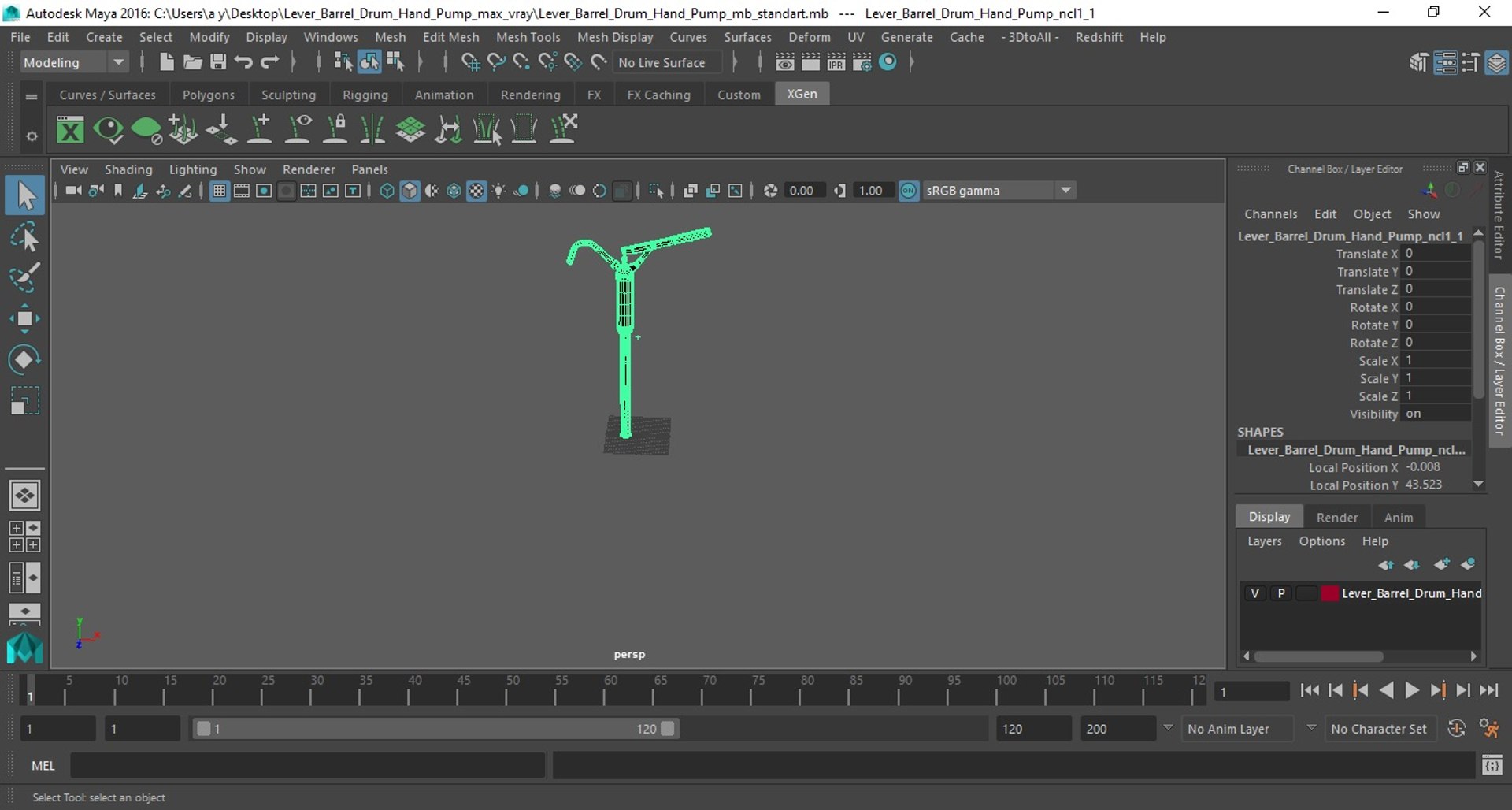1512x810 pixels.
Task: Go to the end of playback range
Action: [1488, 691]
